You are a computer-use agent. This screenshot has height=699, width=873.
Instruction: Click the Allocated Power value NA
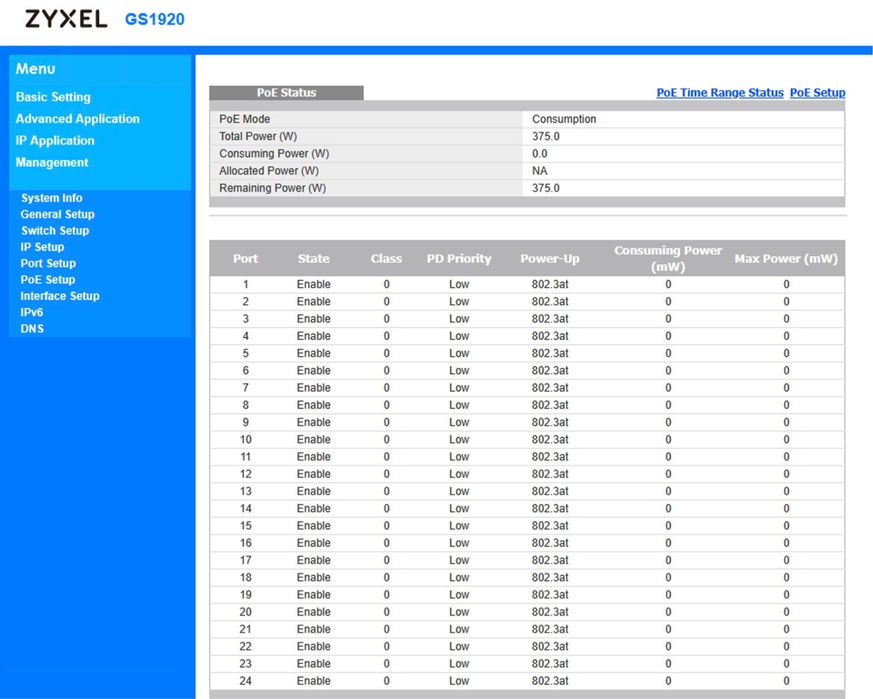click(540, 170)
